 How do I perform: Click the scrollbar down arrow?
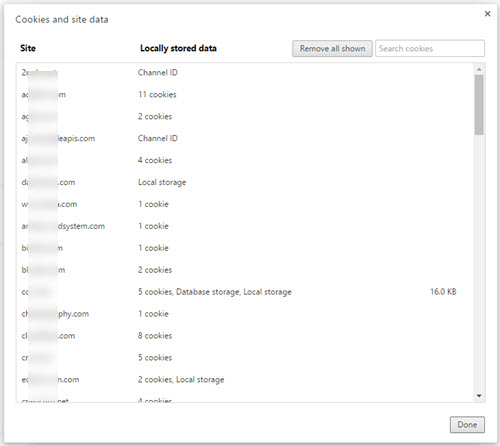[x=479, y=396]
